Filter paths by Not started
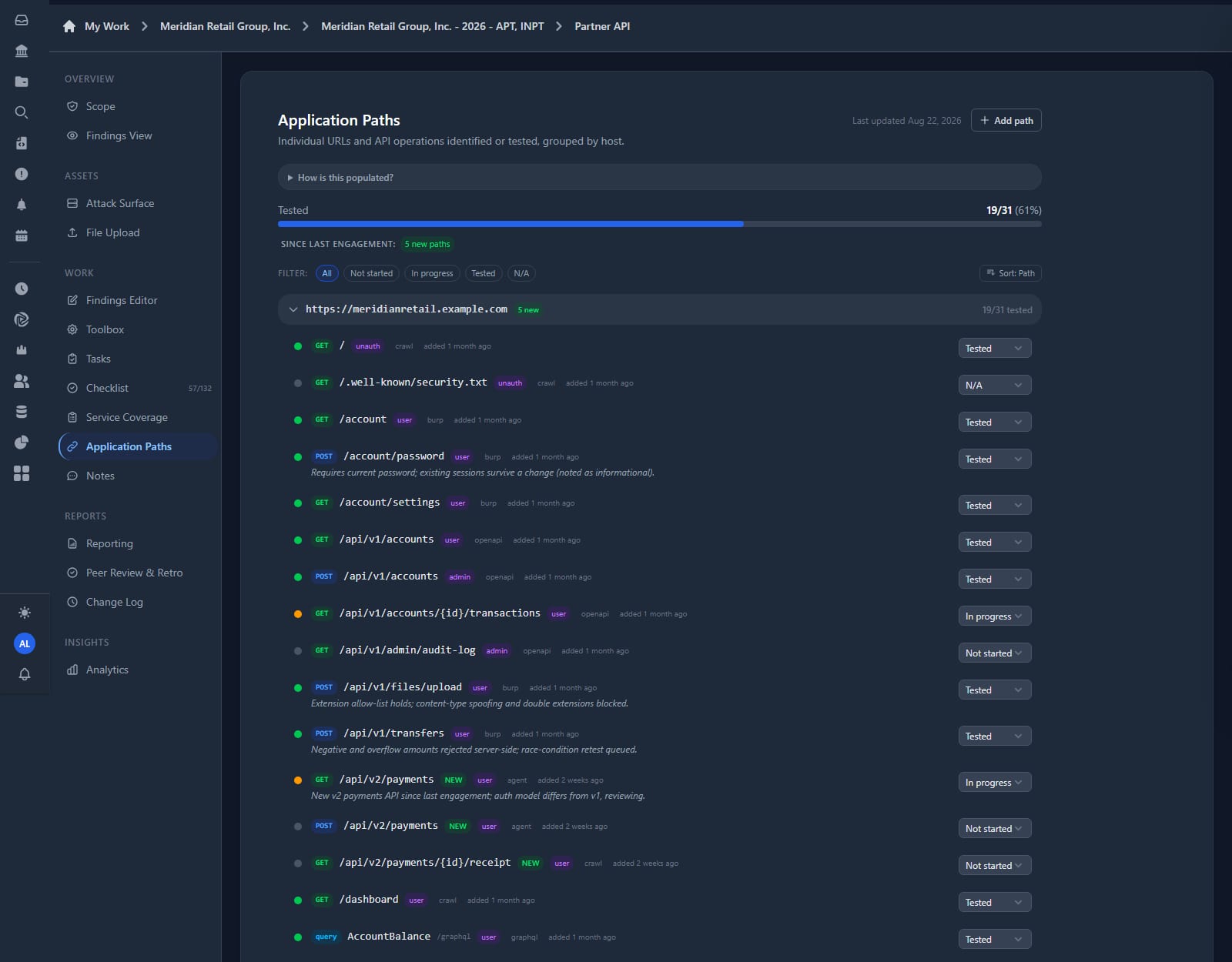This screenshot has width=1232, height=962. 371,273
